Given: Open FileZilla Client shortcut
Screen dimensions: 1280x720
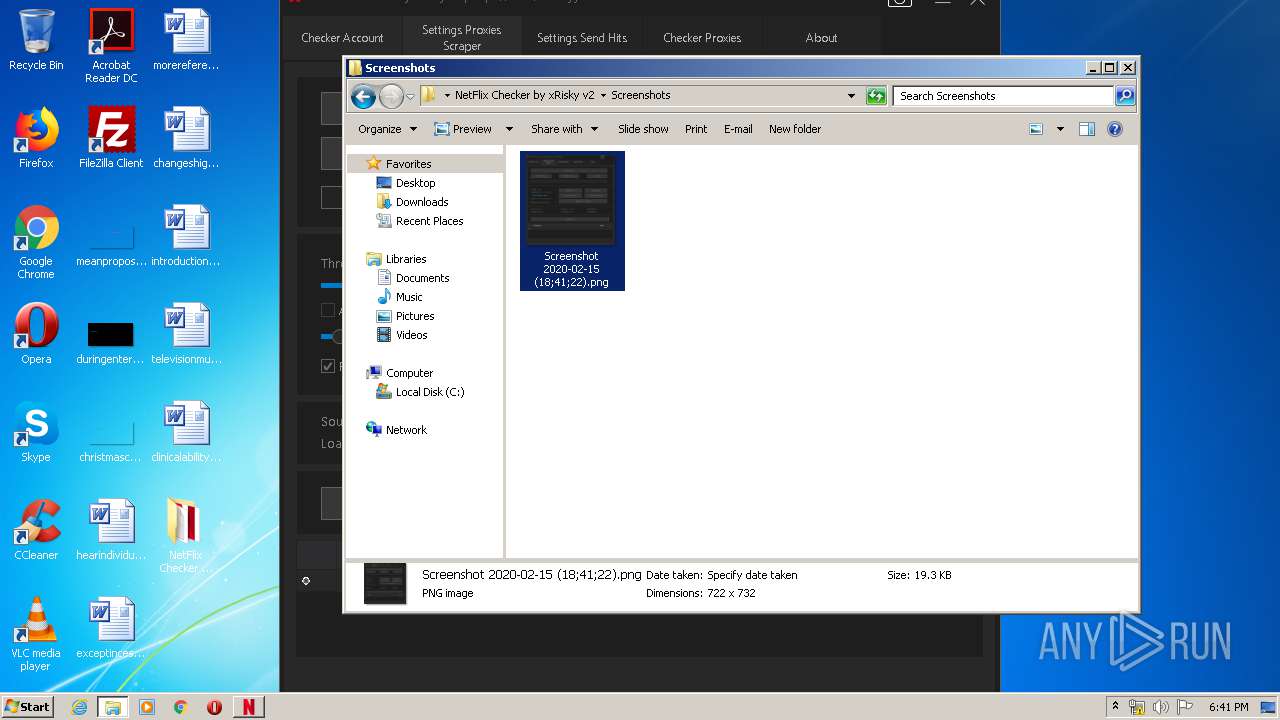Looking at the screenshot, I should [111, 138].
